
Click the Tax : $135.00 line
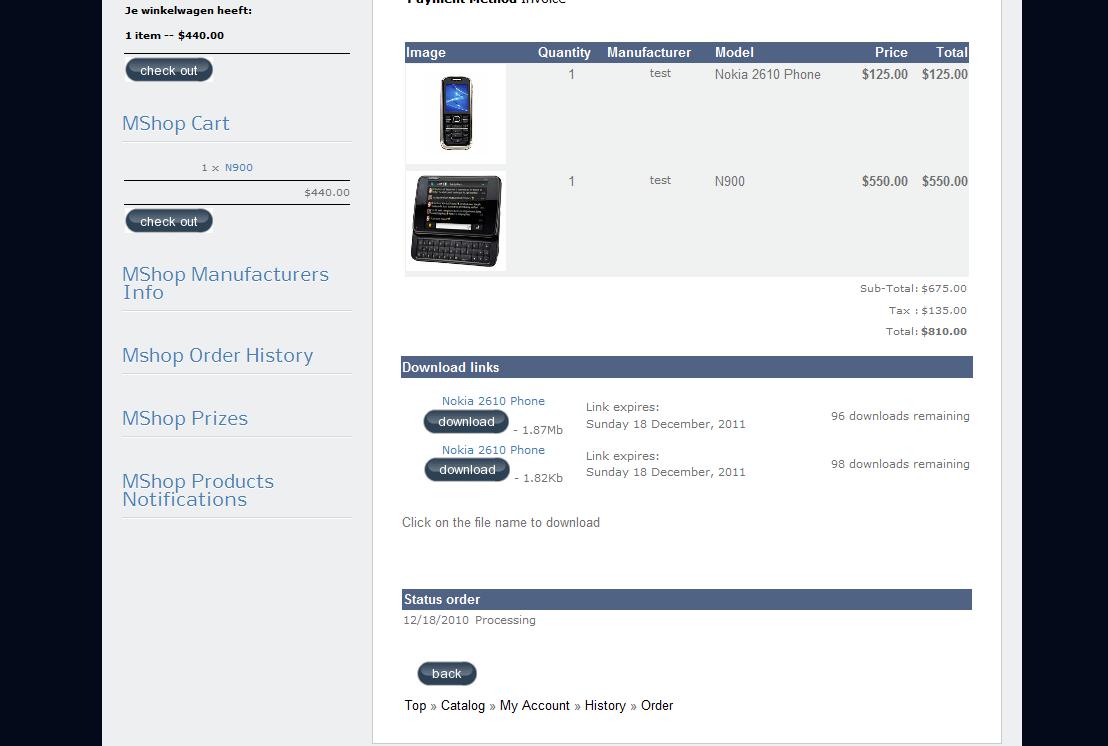928,310
